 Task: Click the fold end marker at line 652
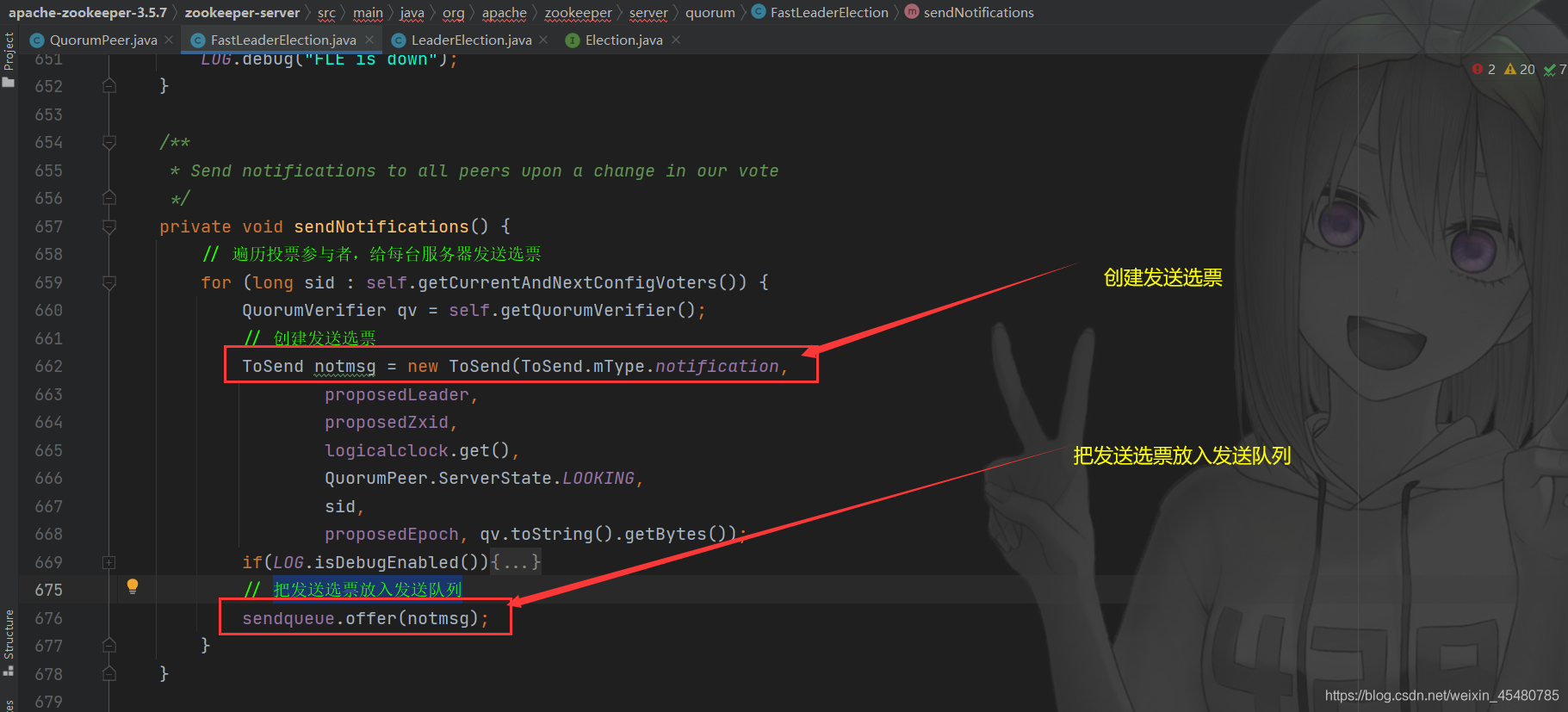pos(109,86)
